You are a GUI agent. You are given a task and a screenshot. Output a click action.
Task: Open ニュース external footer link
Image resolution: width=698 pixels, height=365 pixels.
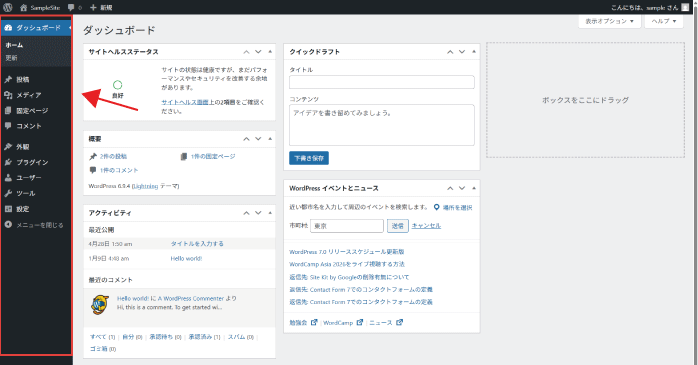[386, 323]
